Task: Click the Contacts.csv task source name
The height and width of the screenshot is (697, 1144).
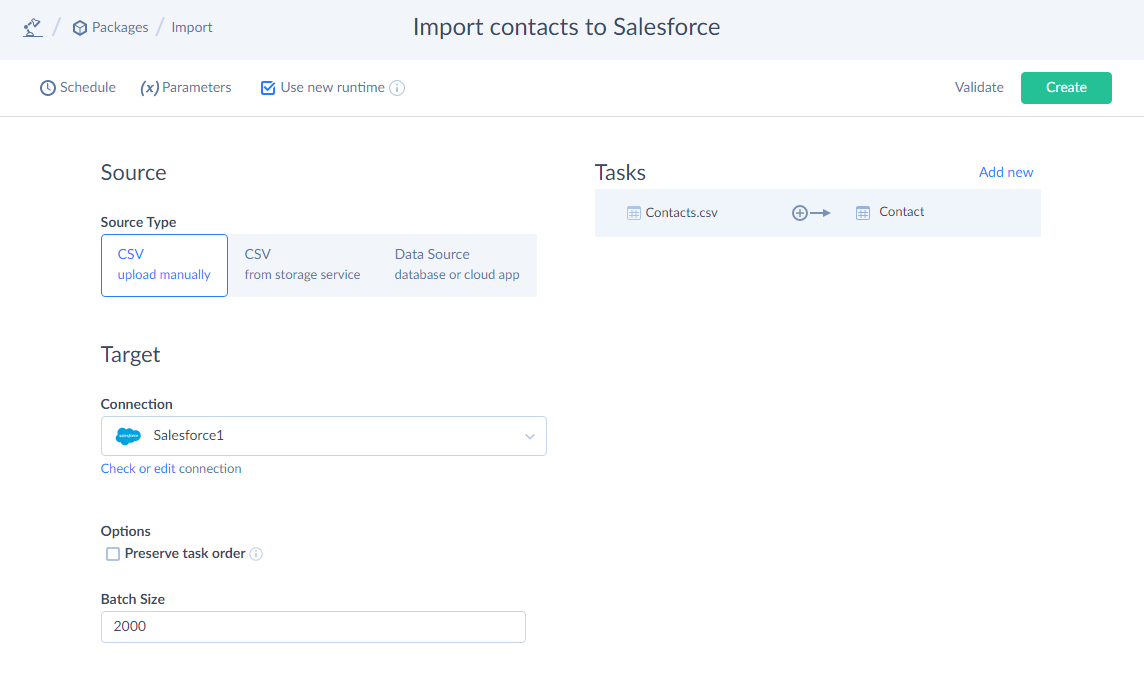Action: pyautogui.click(x=681, y=213)
